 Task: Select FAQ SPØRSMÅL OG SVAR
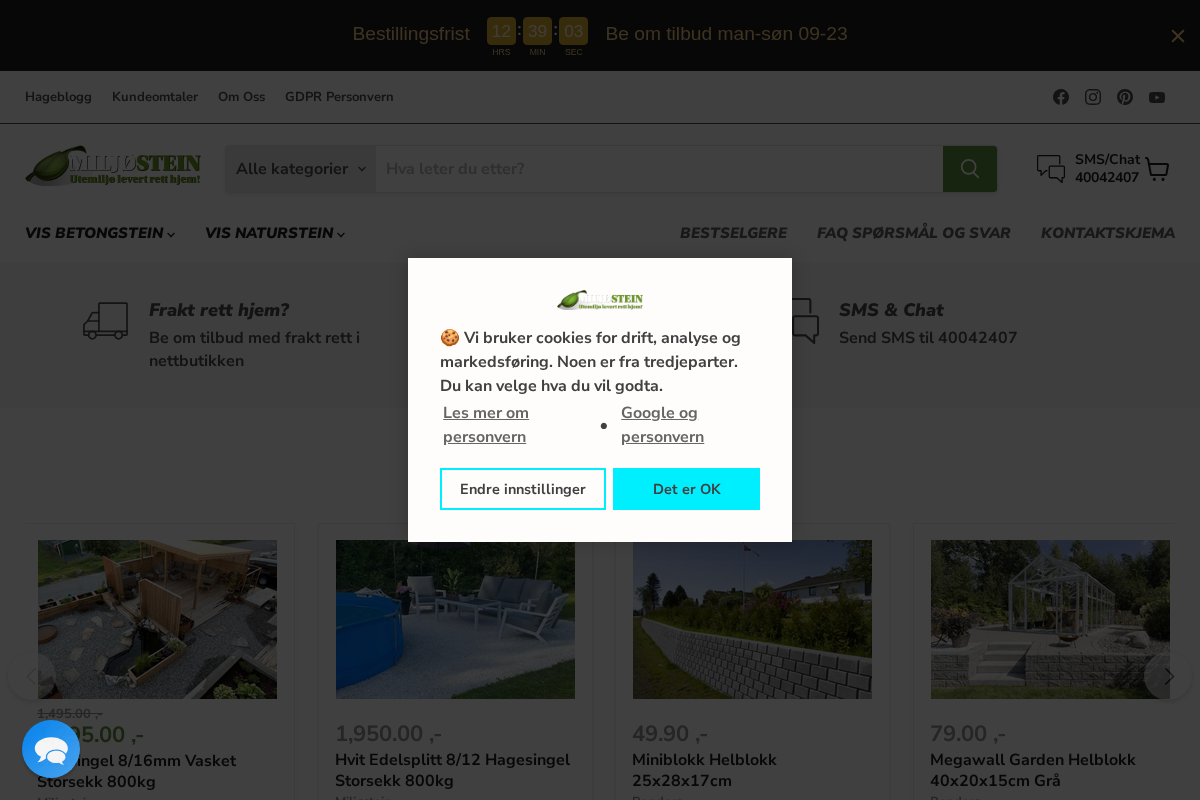(x=913, y=233)
